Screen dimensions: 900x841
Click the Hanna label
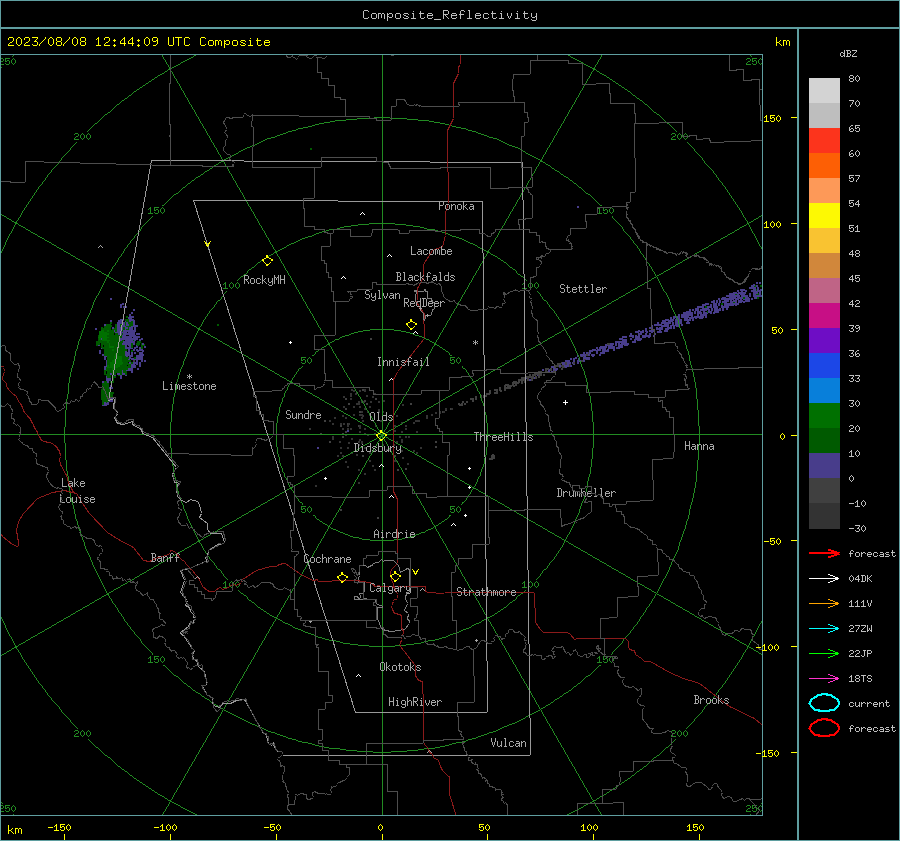(699, 446)
